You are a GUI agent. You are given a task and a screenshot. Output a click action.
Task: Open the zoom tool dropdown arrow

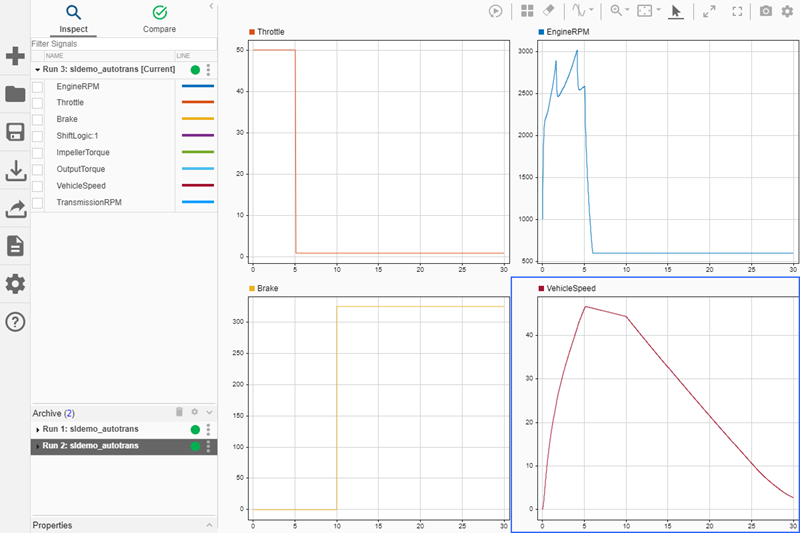[627, 11]
